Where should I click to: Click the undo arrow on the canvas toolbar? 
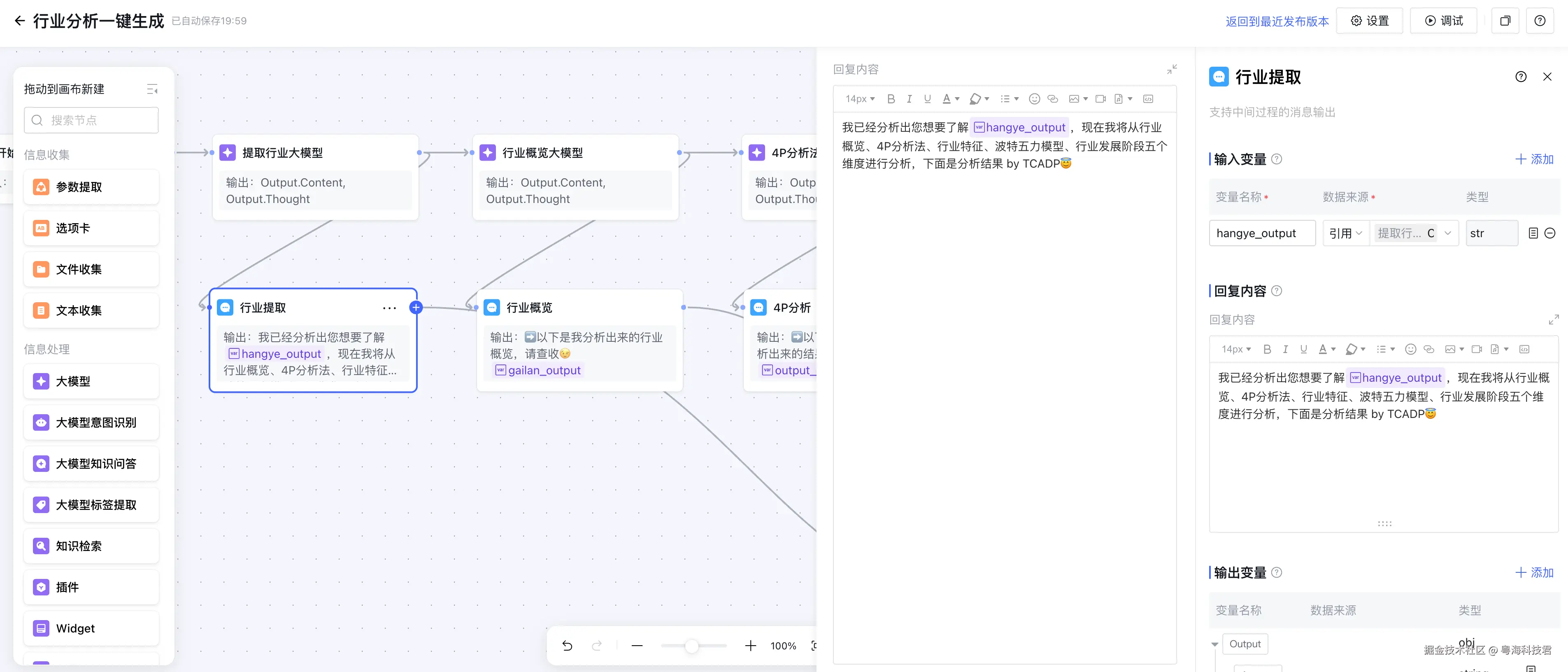(567, 646)
